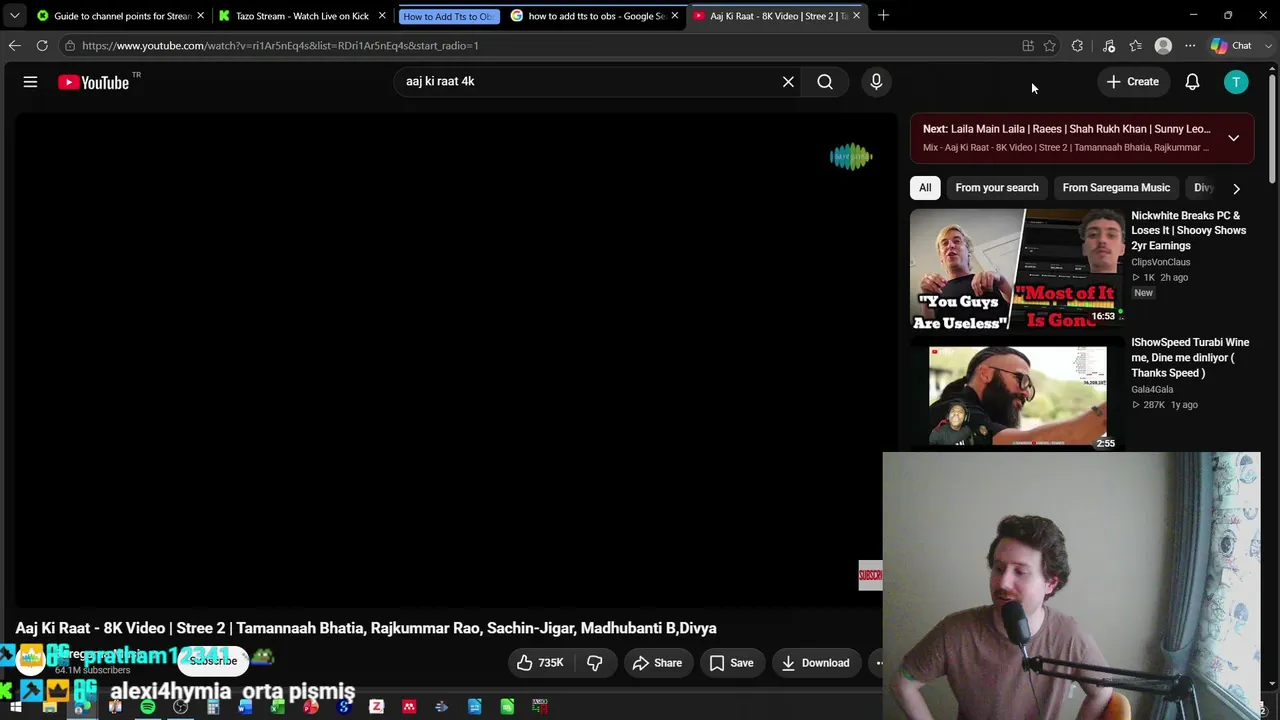The width and height of the screenshot is (1280, 720).
Task: Add page to favorites with star
Action: [x=1049, y=46]
